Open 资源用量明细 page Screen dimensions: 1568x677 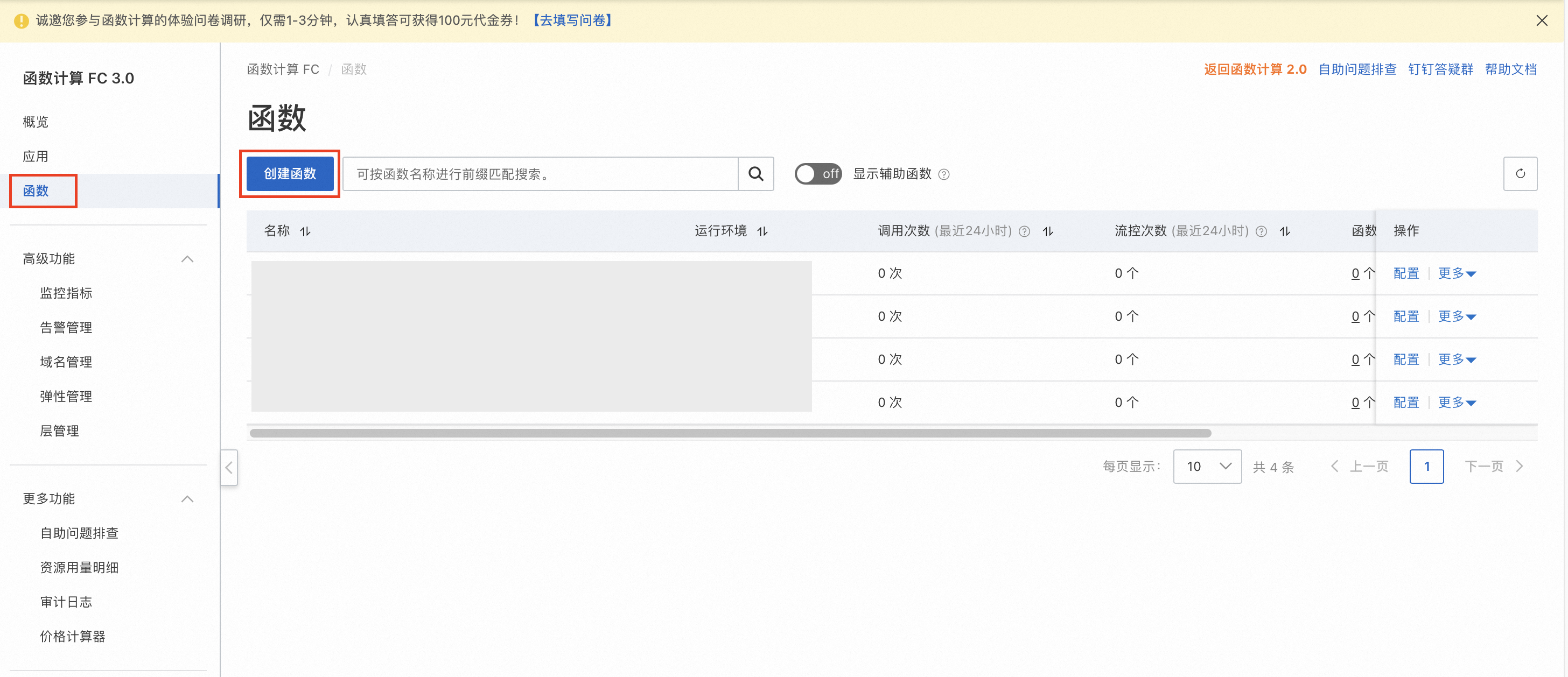[x=79, y=568]
